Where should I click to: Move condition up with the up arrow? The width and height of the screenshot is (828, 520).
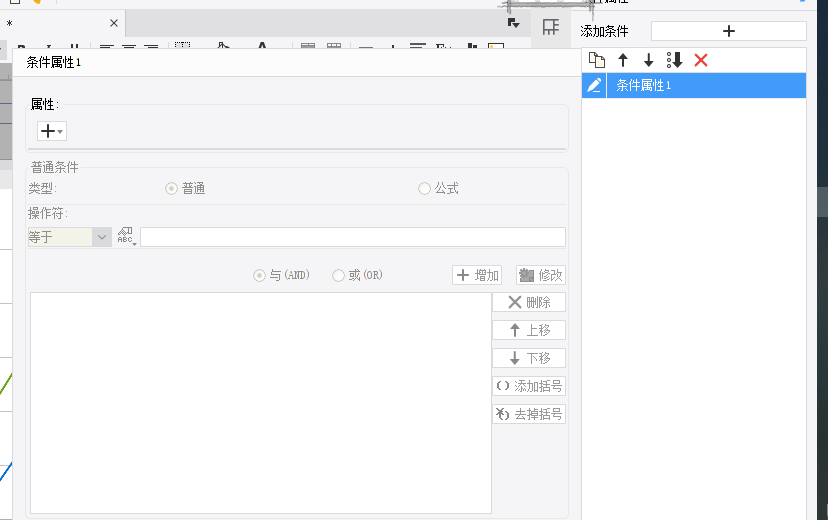(623, 61)
